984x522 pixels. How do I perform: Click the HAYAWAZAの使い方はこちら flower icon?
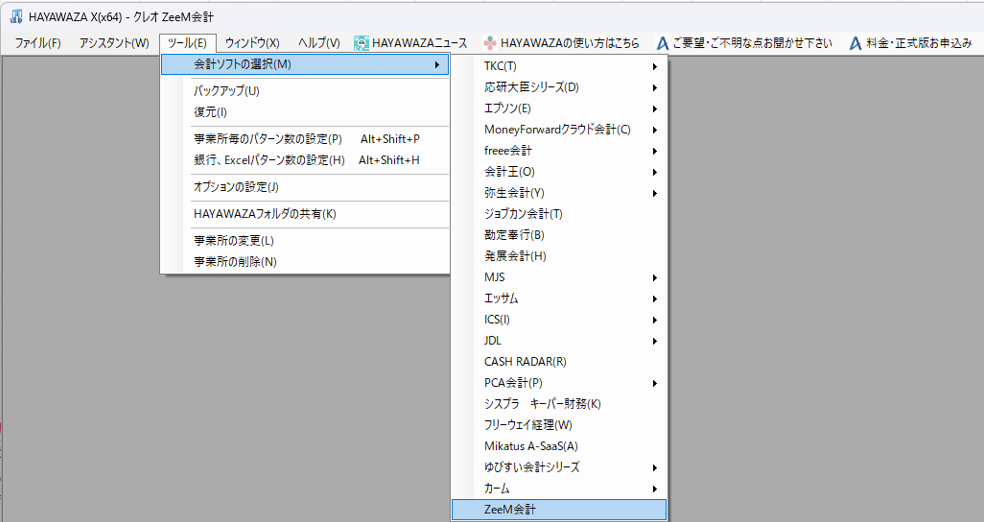point(490,43)
